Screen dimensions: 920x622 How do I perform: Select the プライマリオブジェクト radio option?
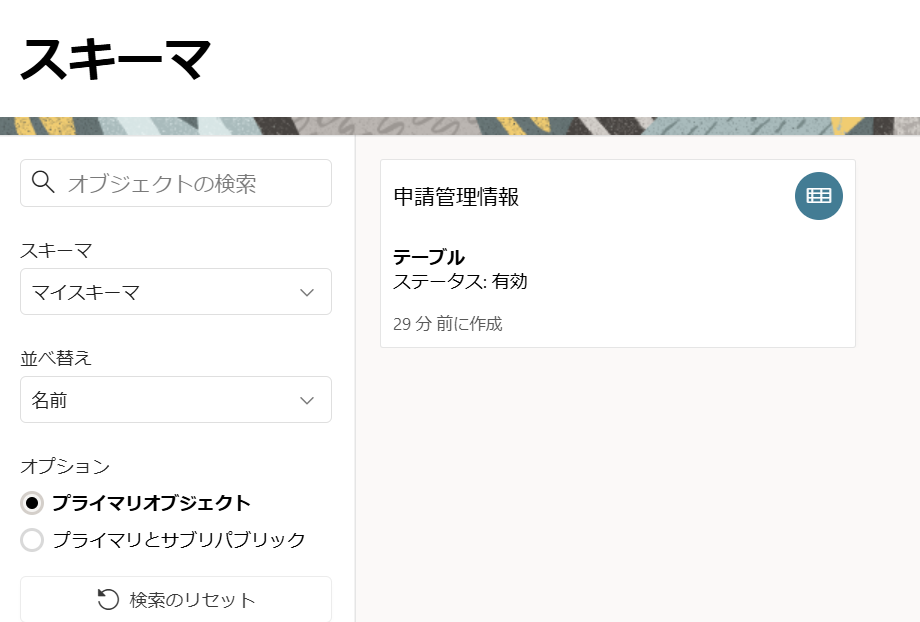click(x=33, y=503)
